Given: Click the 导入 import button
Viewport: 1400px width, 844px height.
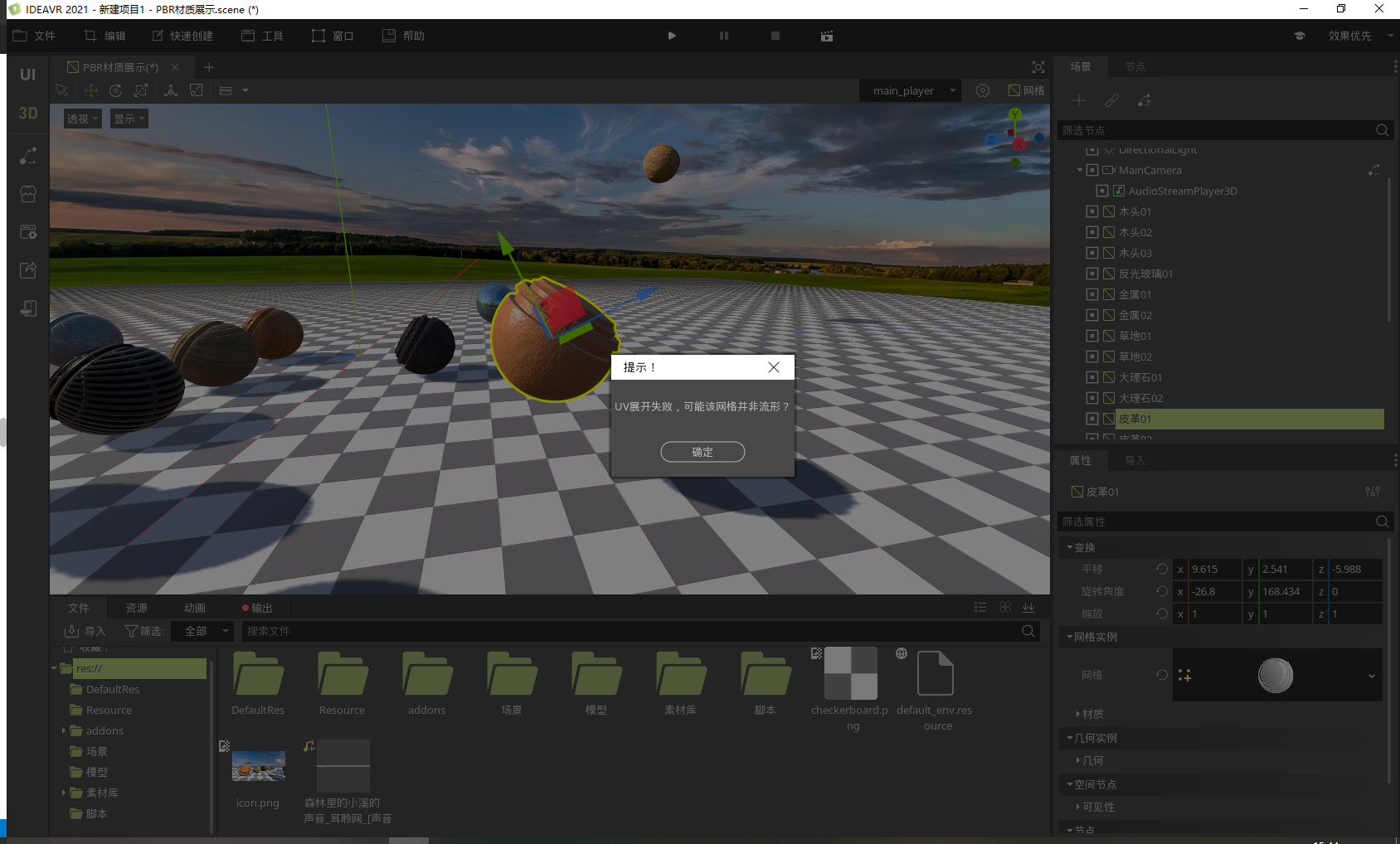Looking at the screenshot, I should (x=85, y=631).
